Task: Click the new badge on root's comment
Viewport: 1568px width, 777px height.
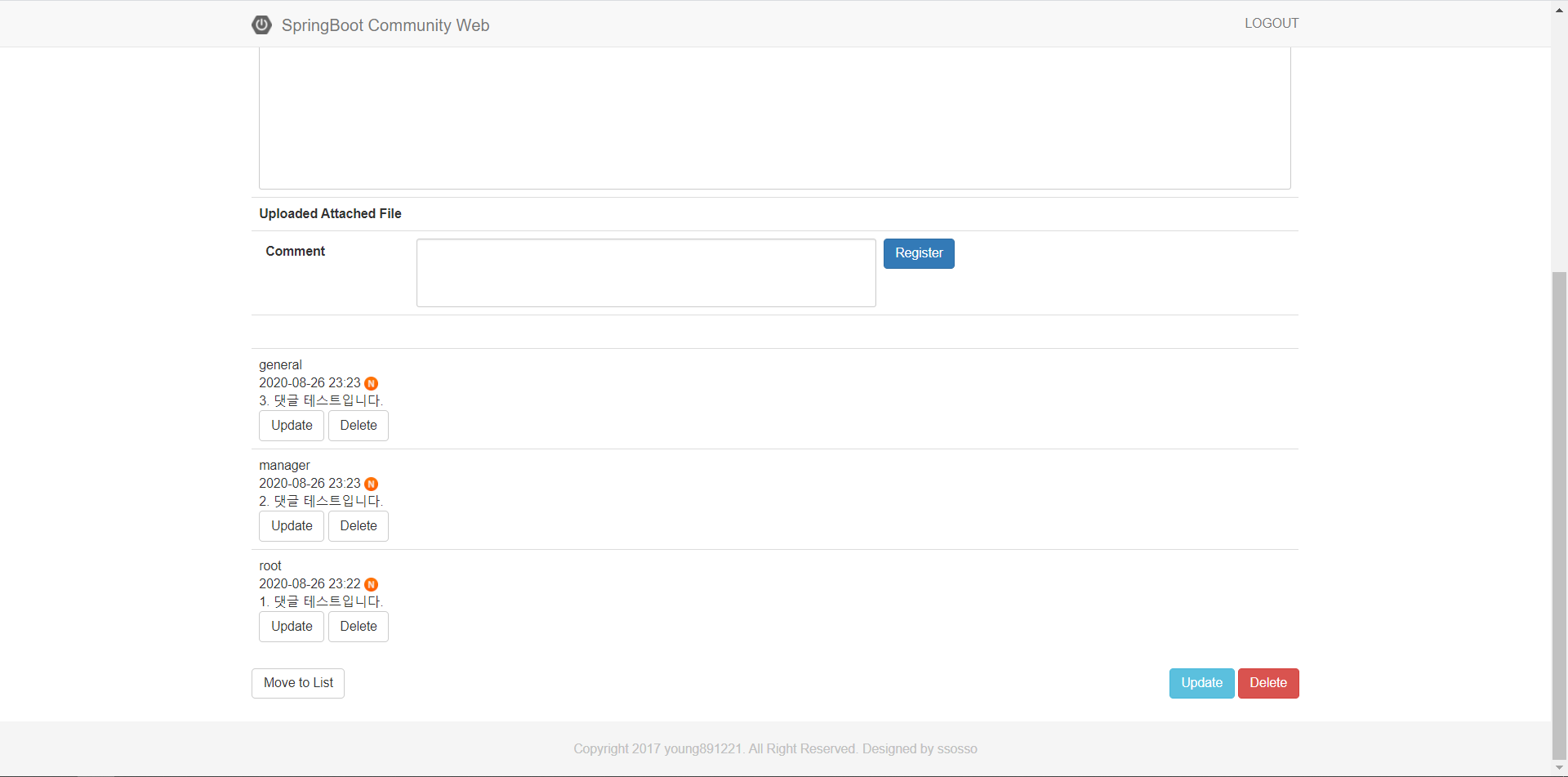Action: [x=371, y=584]
